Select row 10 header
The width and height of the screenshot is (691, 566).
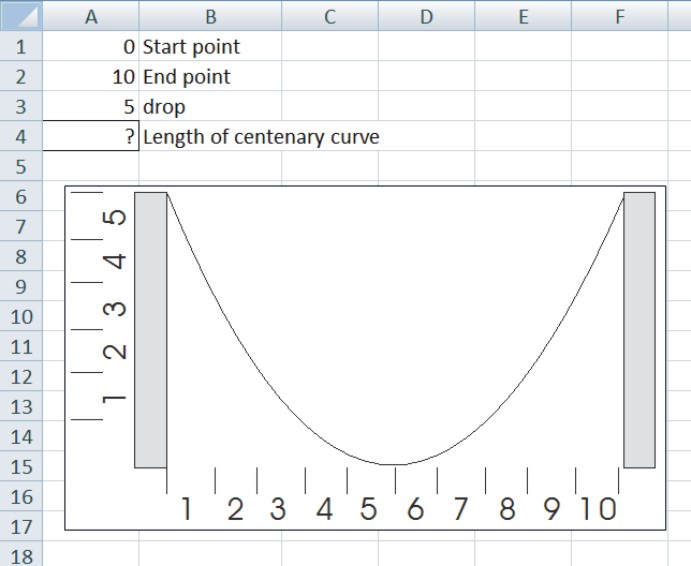21,316
